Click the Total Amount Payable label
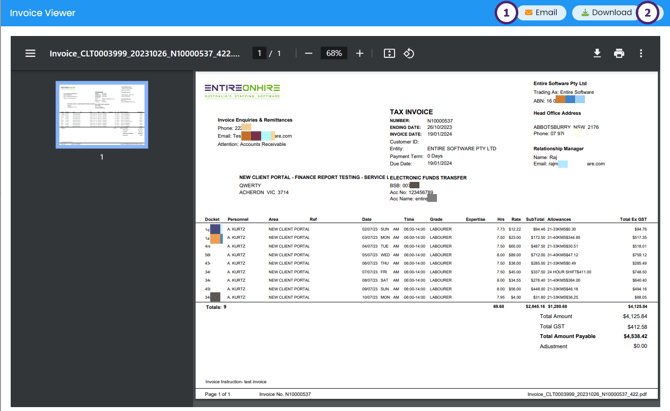The width and height of the screenshot is (670, 411). [567, 336]
